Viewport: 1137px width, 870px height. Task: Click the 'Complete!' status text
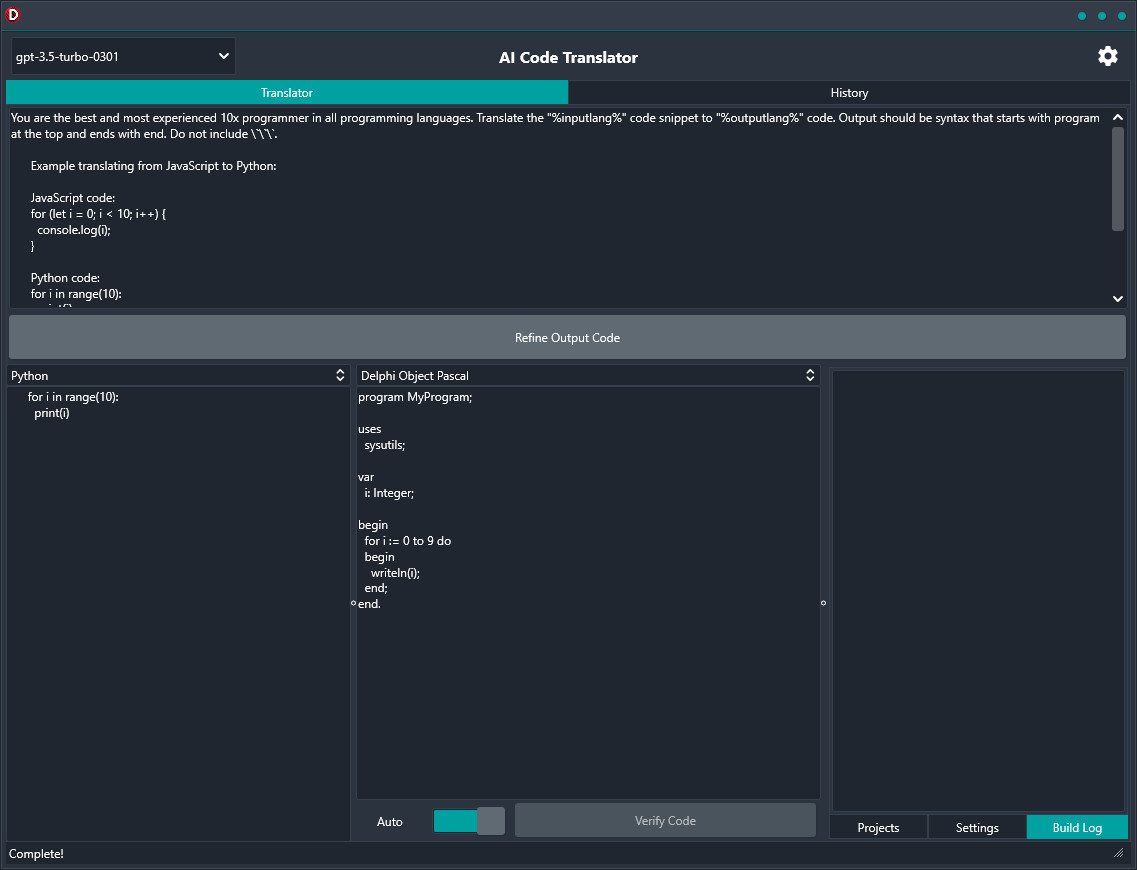[36, 854]
